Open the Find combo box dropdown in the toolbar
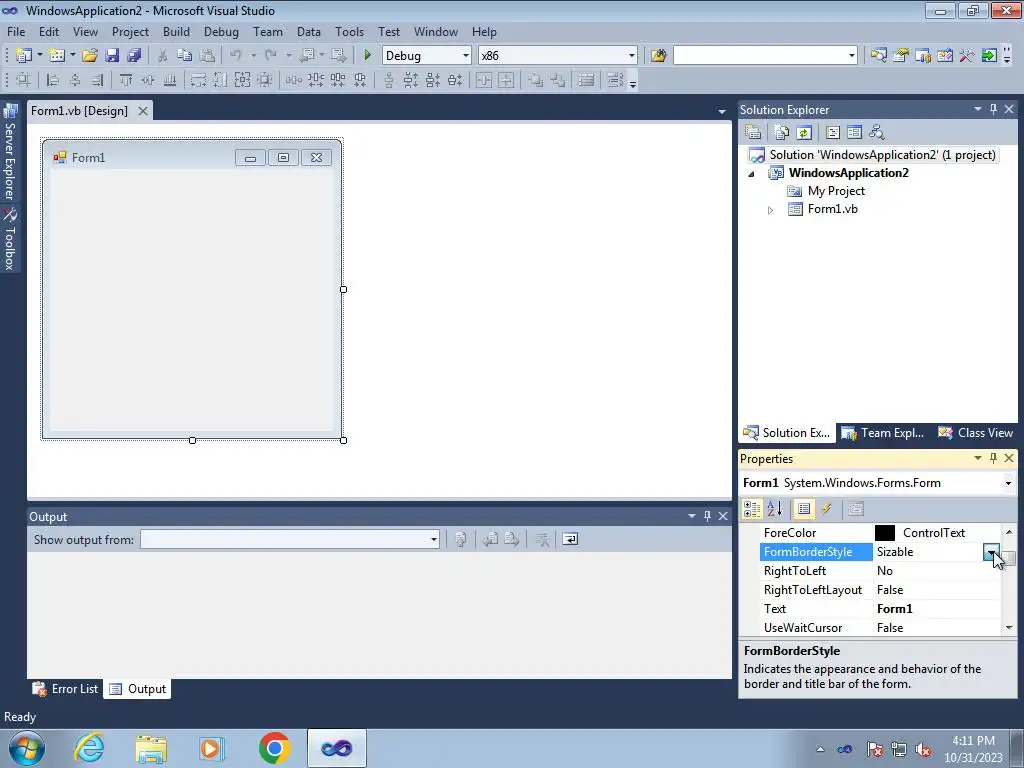Viewport: 1024px width, 768px height. coord(852,56)
